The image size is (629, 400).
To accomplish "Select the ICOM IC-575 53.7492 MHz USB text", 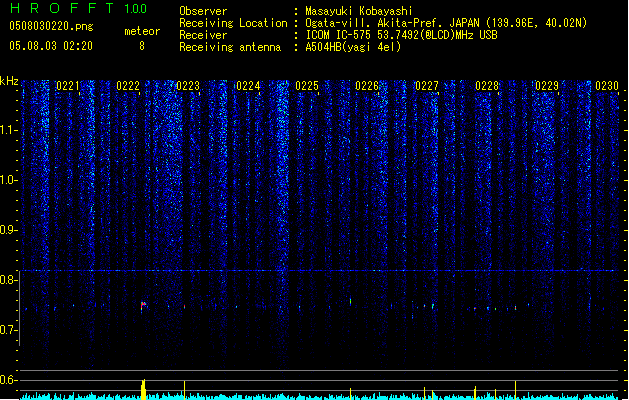I will click(x=402, y=35).
